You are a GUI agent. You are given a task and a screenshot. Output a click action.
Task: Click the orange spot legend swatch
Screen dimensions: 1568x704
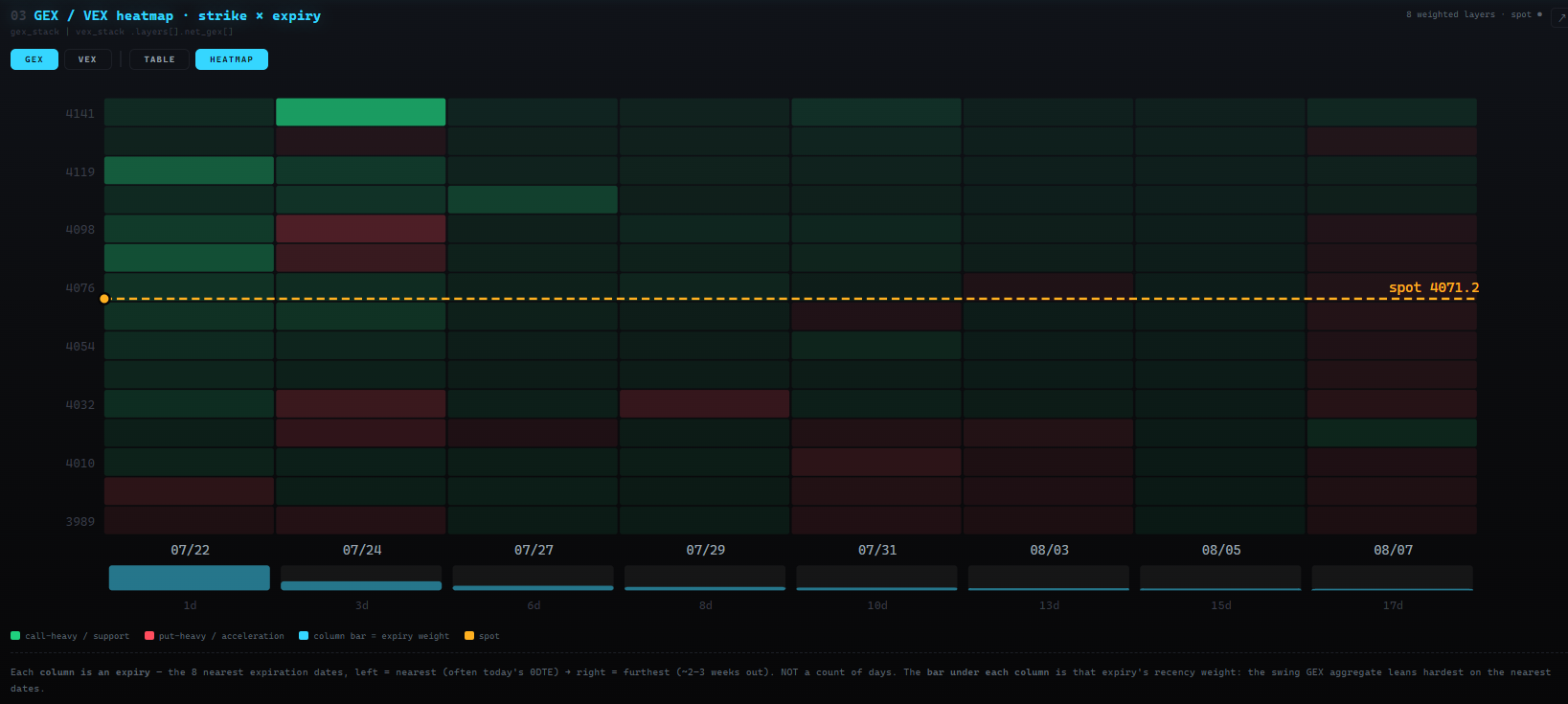[x=469, y=636]
